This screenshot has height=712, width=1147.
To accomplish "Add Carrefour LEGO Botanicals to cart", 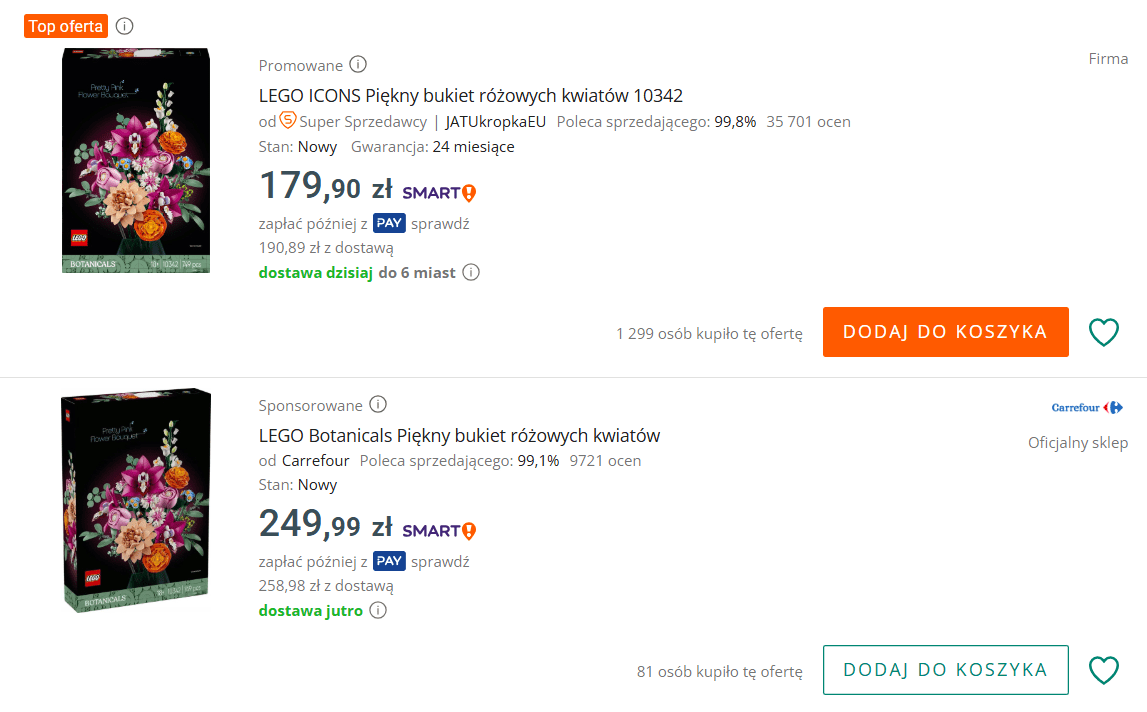I will (945, 670).
